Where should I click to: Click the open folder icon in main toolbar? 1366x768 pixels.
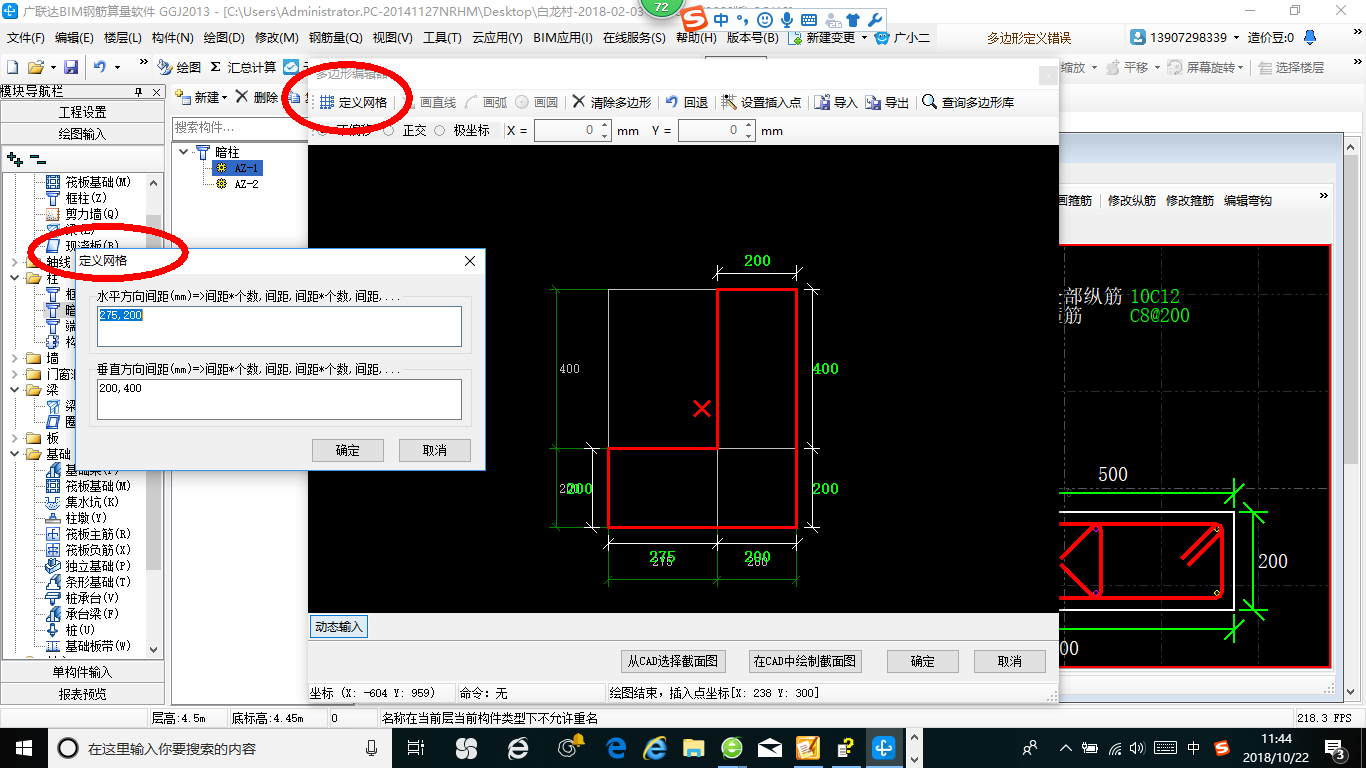coord(35,67)
